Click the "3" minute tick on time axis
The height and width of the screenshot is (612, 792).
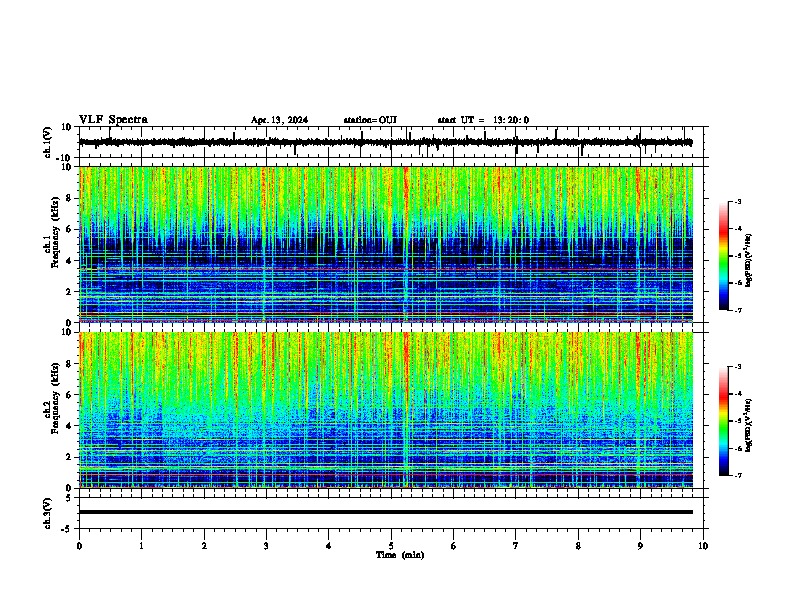point(266,546)
